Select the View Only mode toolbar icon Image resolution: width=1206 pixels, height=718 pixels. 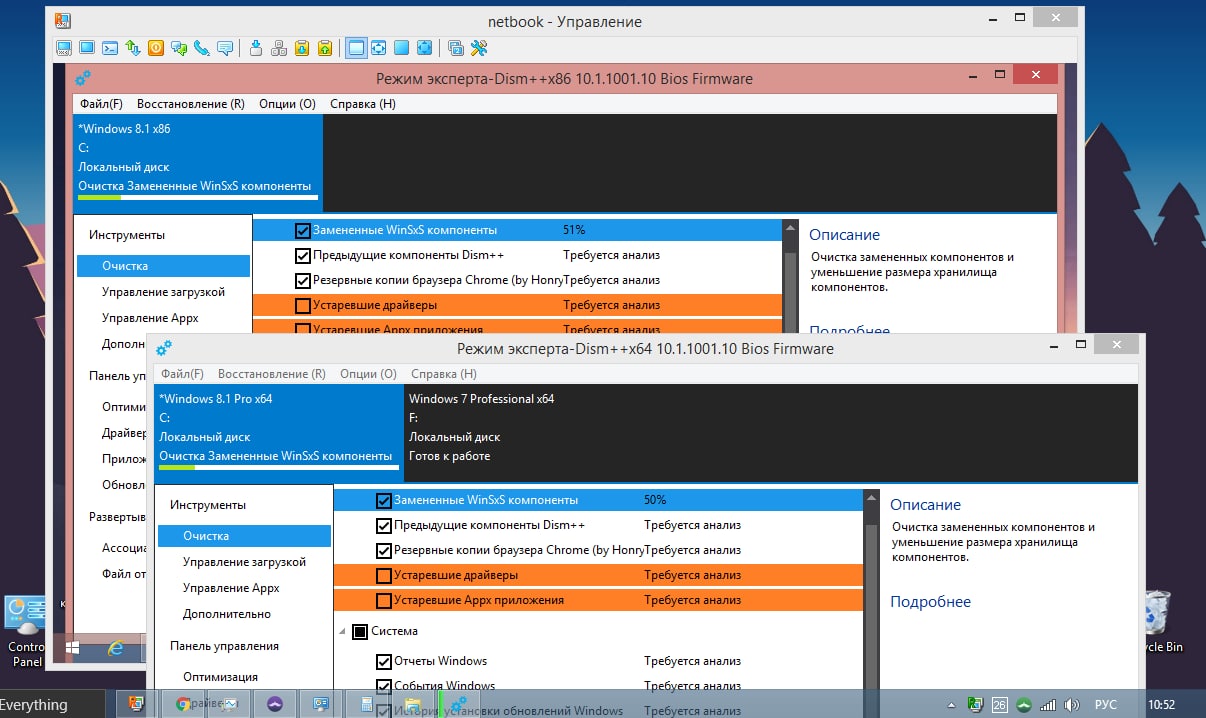click(87, 48)
